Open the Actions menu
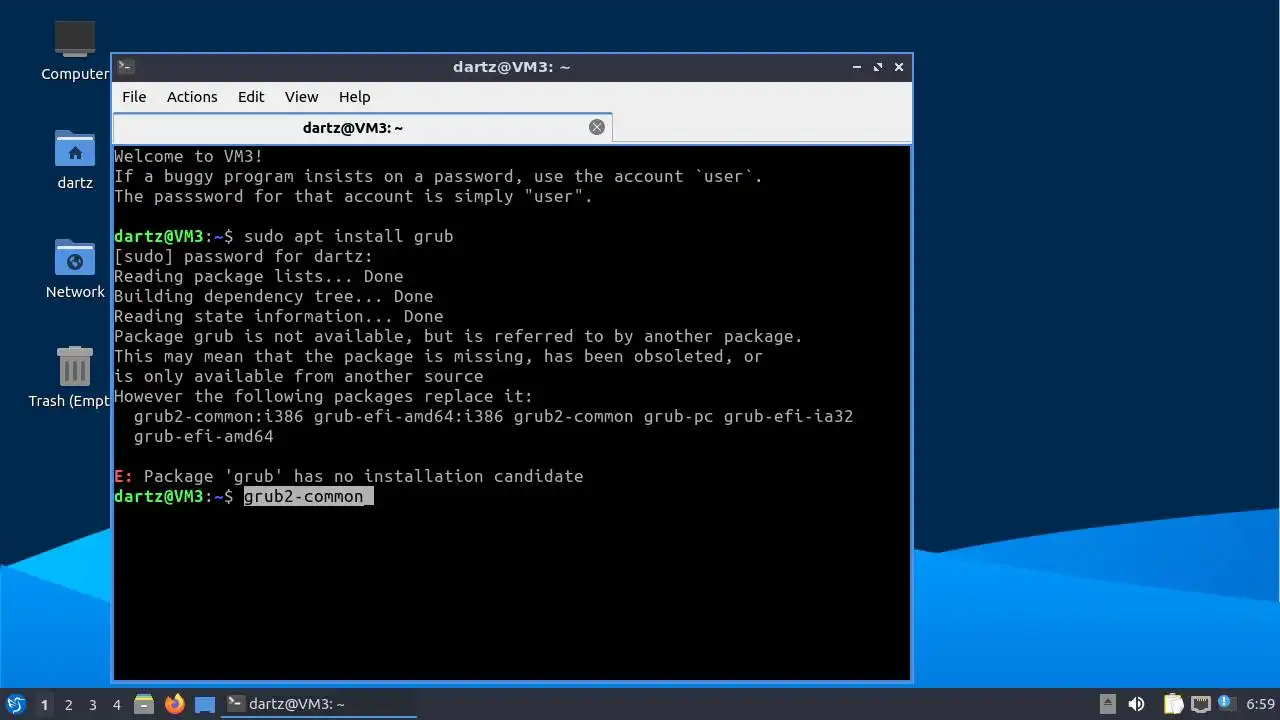The width and height of the screenshot is (1280, 720). click(x=192, y=97)
